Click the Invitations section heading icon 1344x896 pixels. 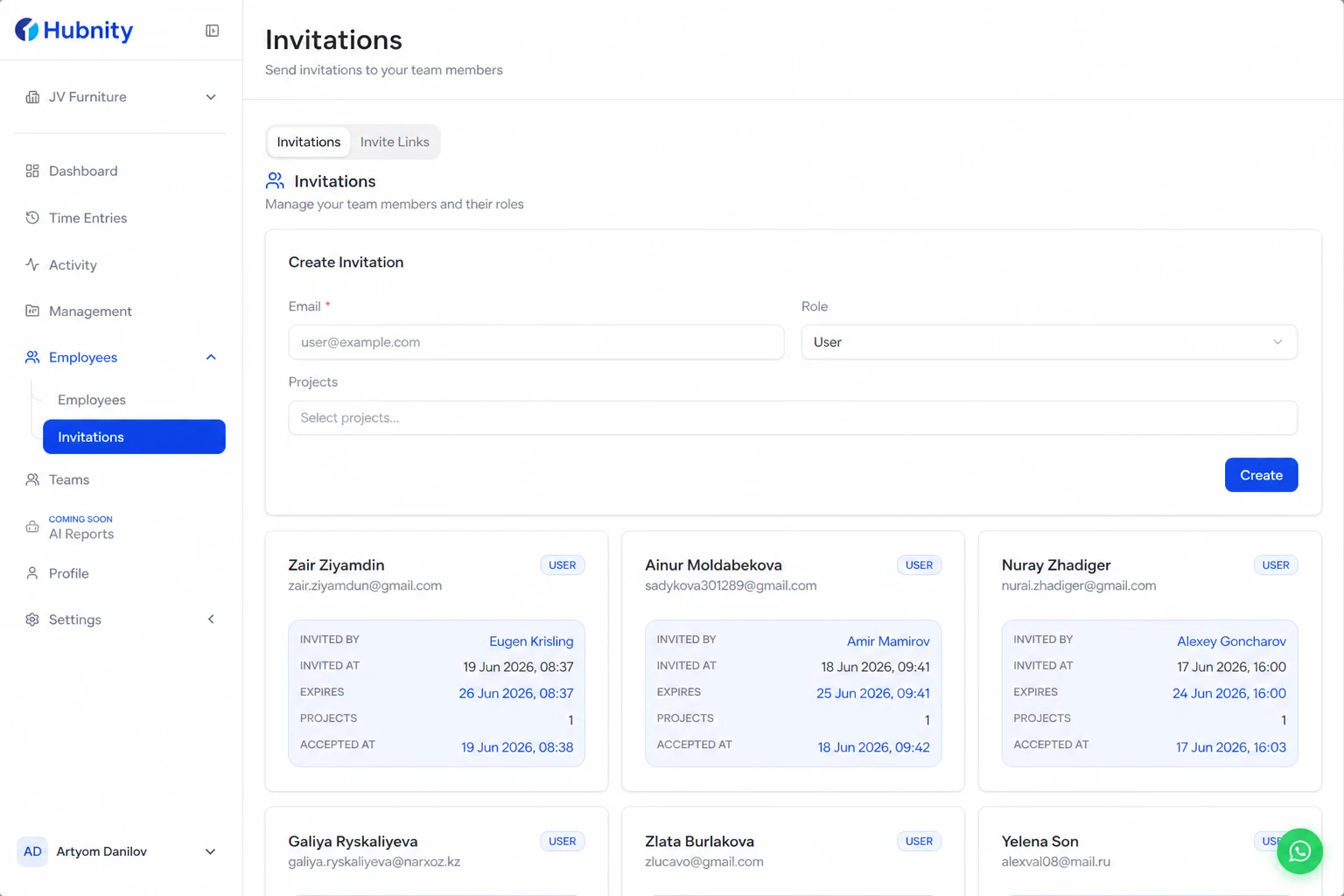tap(275, 181)
